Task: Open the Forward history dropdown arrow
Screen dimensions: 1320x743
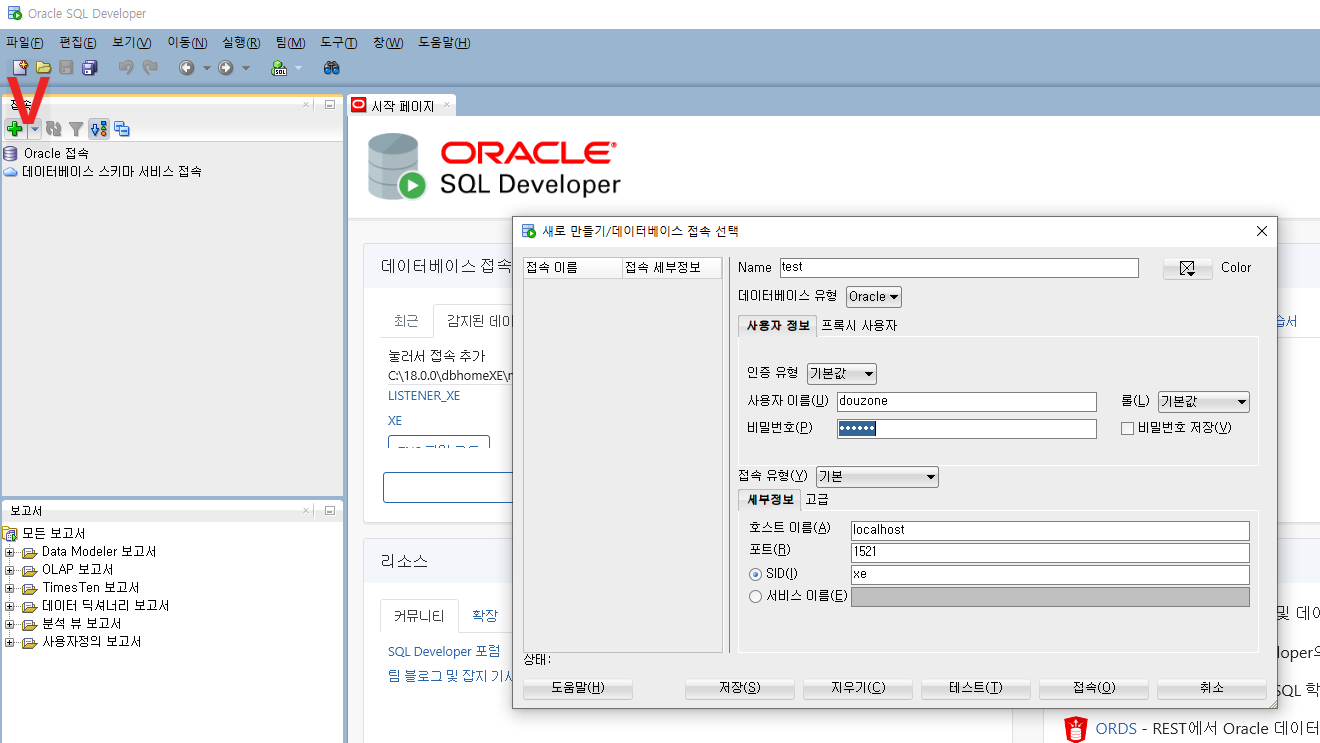Action: [x=246, y=68]
